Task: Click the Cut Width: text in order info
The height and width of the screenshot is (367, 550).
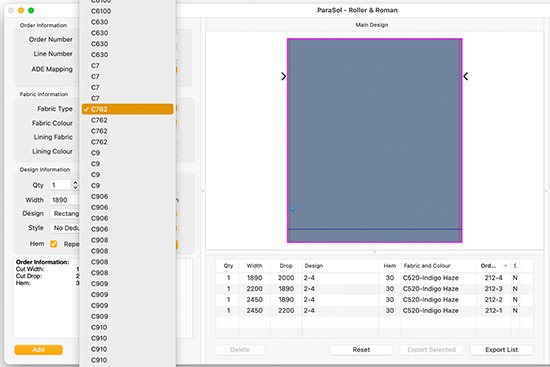Action: click(30, 269)
